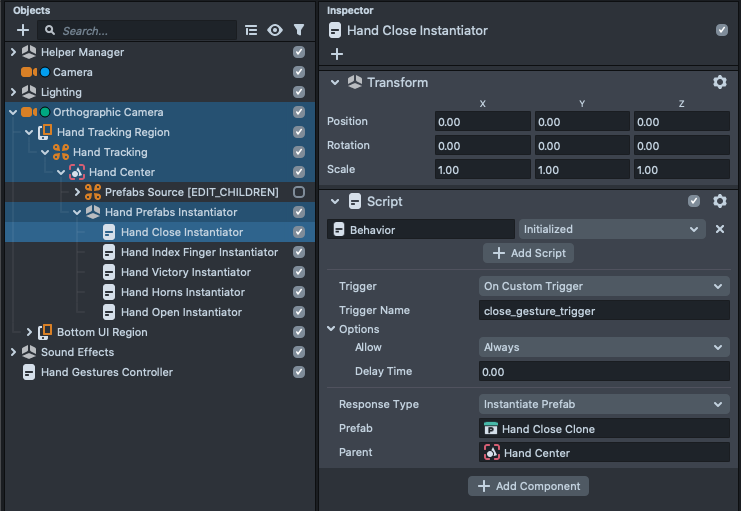Click the add object plus icon in Objects panel
This screenshot has width=741, height=511.
tap(23, 31)
